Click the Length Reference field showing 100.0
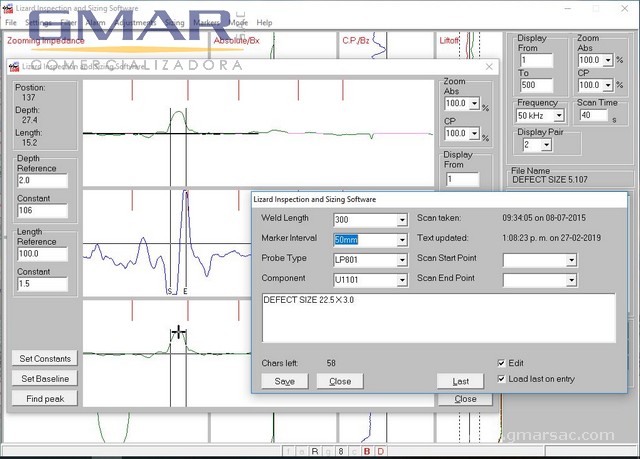640x459 pixels. tap(42, 254)
